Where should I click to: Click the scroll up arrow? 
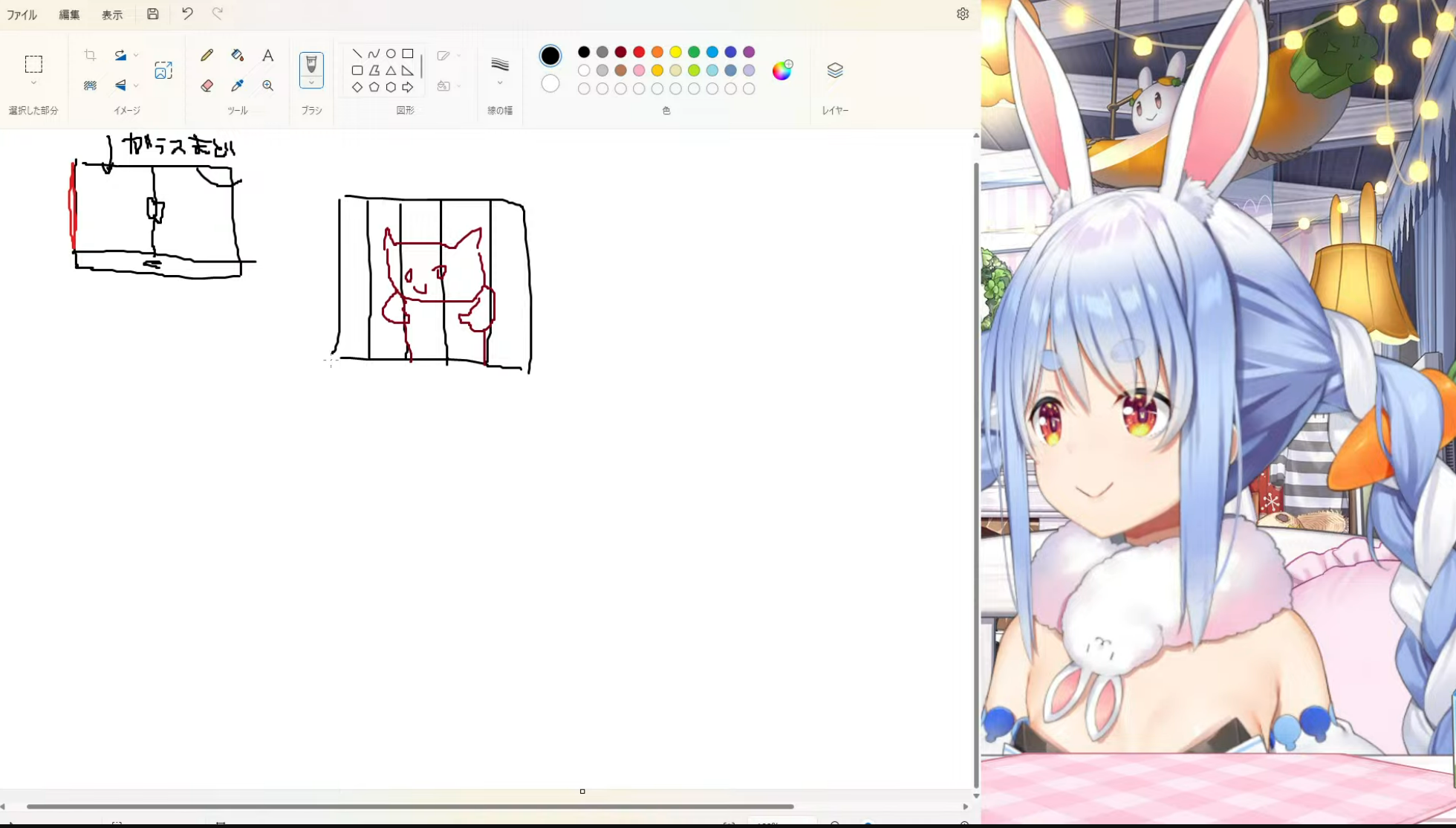pyautogui.click(x=976, y=136)
